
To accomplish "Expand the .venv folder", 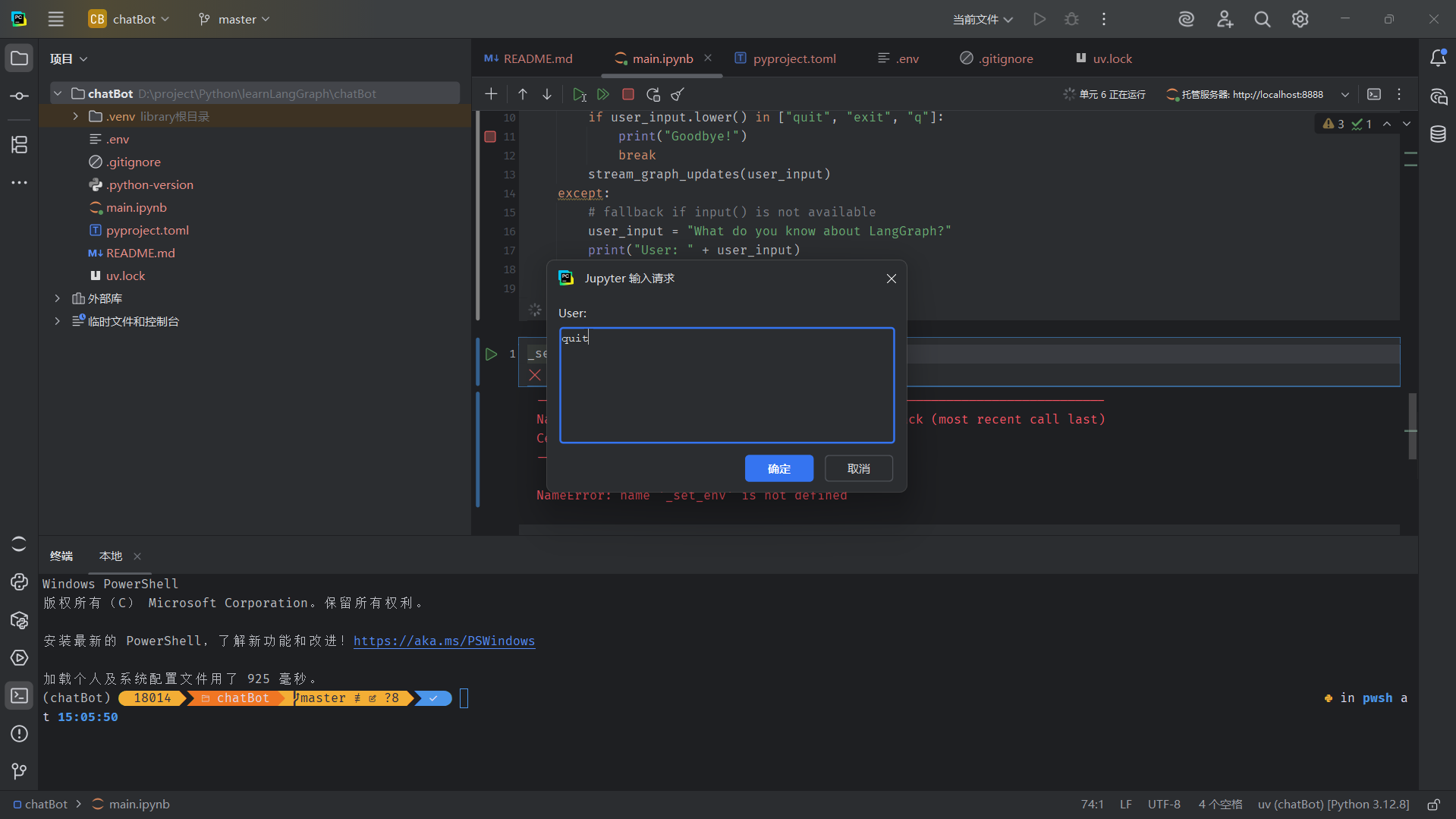I will [x=75, y=116].
